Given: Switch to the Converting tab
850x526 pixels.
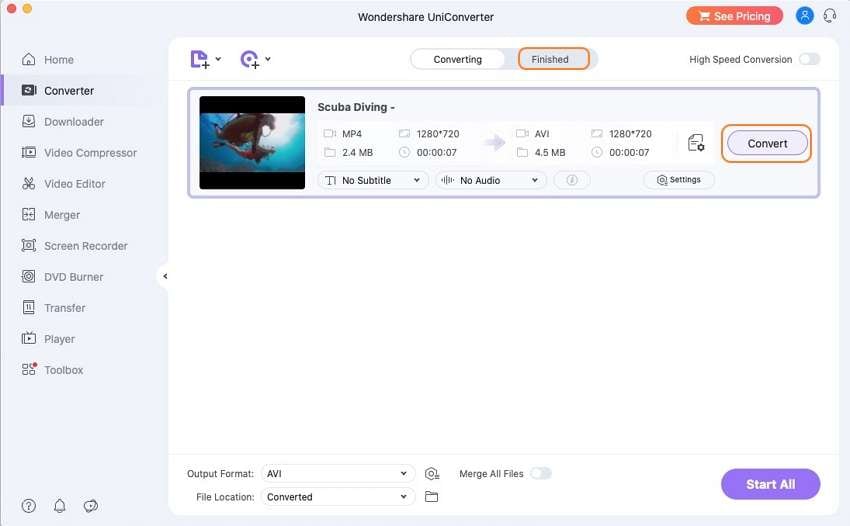Looking at the screenshot, I should [458, 59].
